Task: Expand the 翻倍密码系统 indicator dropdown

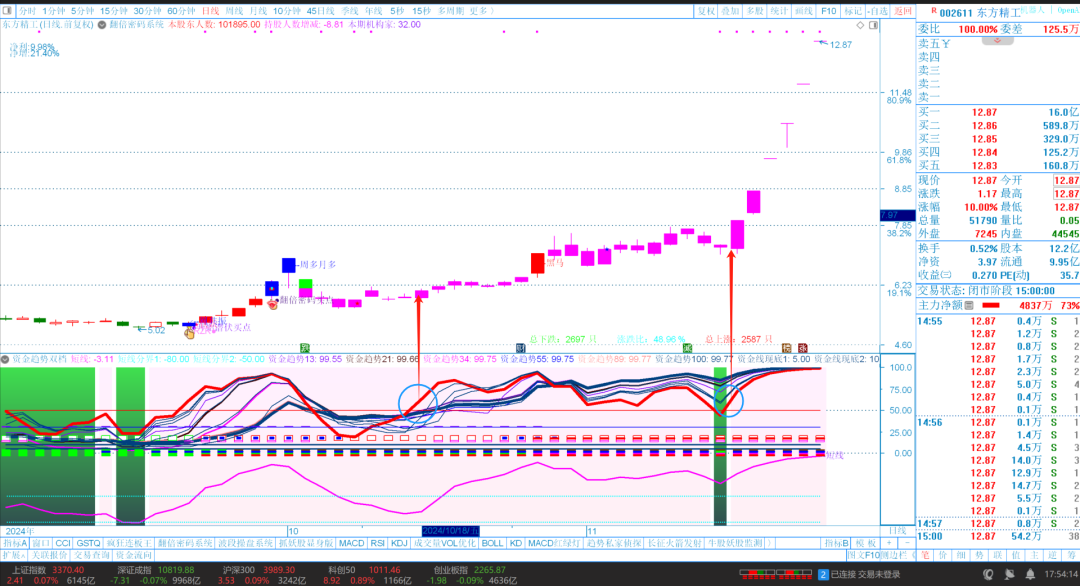Action: (x=102, y=25)
